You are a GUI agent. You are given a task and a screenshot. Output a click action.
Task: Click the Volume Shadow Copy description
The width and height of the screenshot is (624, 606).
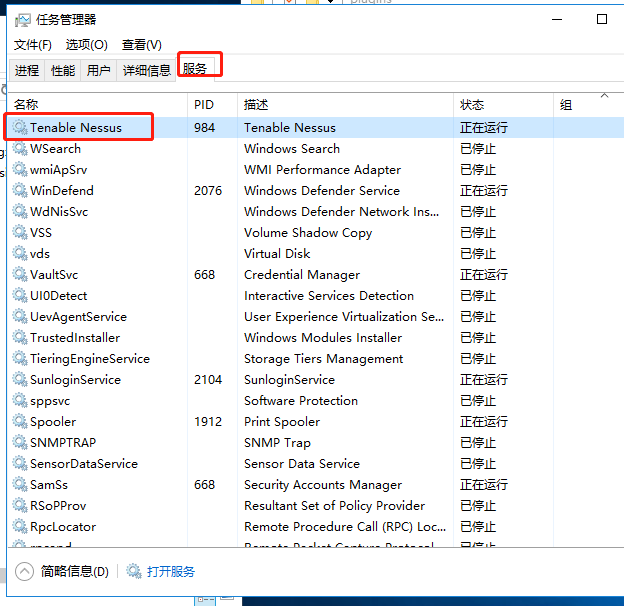pos(308,233)
